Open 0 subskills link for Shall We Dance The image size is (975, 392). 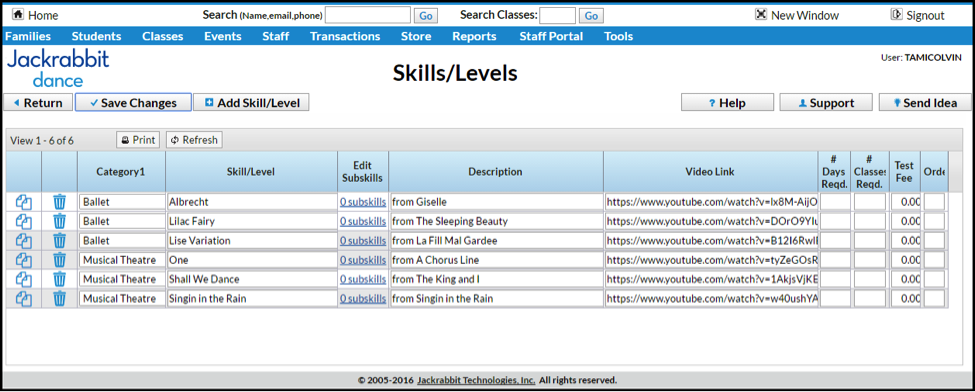[x=363, y=279]
